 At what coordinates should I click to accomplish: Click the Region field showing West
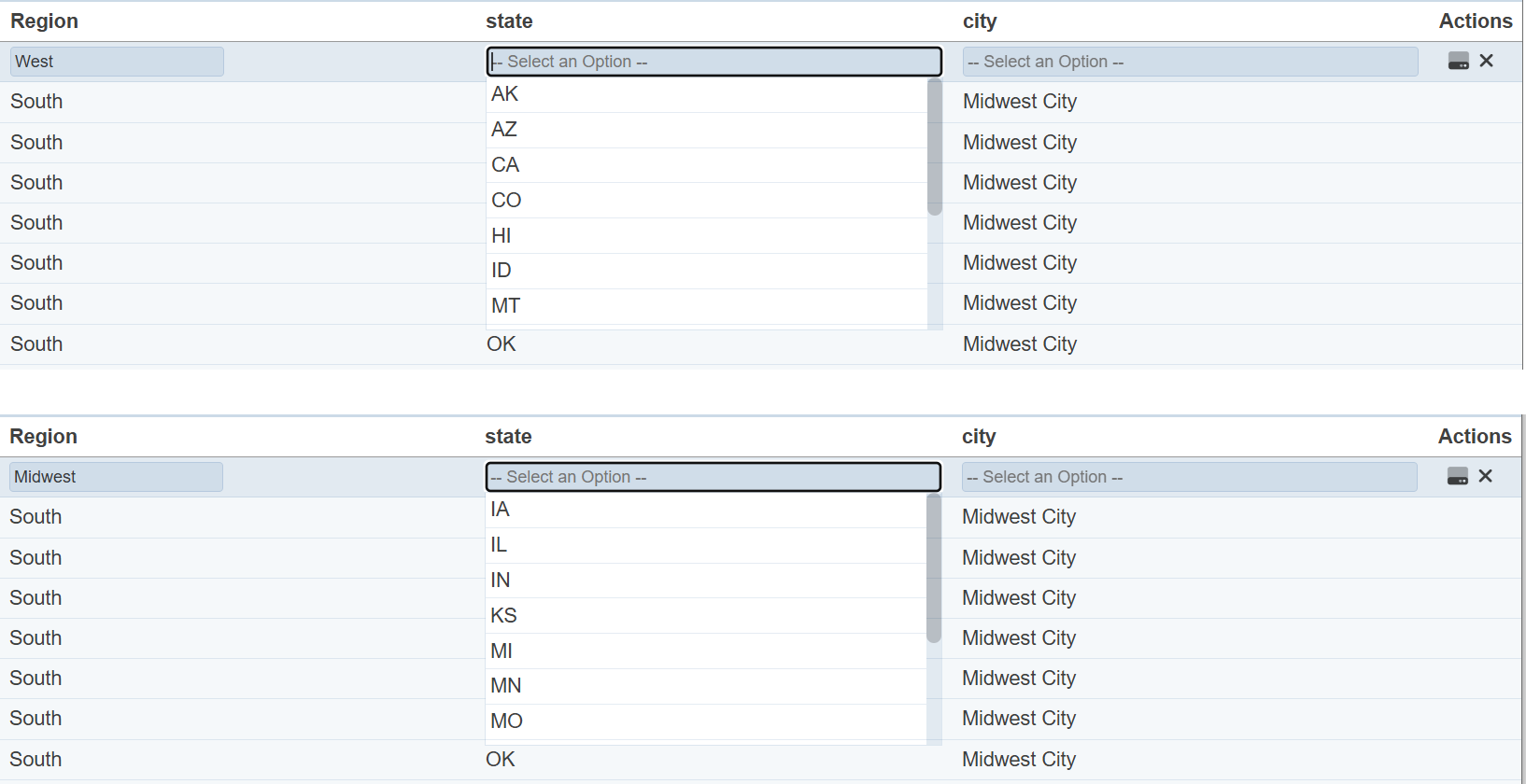[x=117, y=62]
